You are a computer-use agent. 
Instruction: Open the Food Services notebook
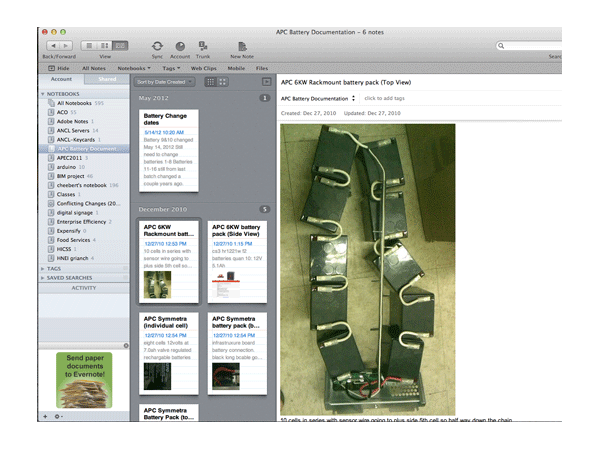(x=84, y=240)
